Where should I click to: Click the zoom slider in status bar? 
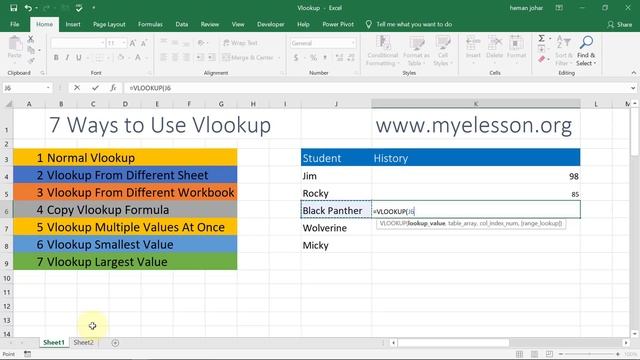590,354
